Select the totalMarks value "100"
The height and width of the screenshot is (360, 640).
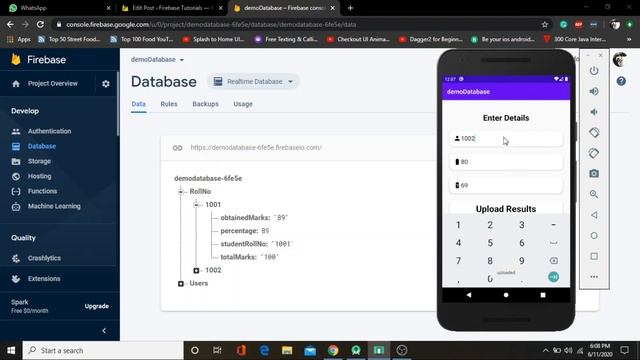tap(269, 257)
